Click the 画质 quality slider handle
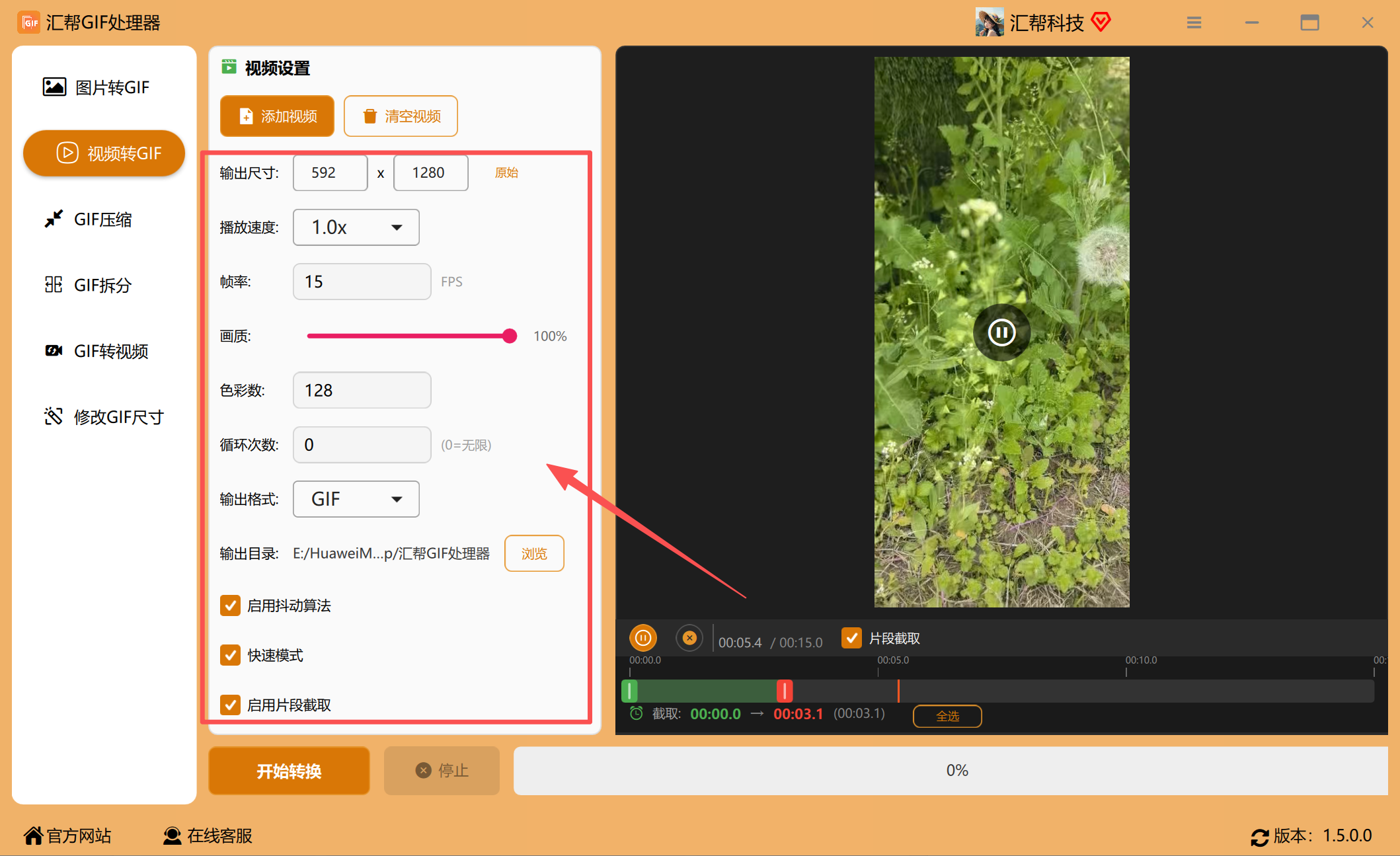Image resolution: width=1400 pixels, height=856 pixels. [509, 336]
